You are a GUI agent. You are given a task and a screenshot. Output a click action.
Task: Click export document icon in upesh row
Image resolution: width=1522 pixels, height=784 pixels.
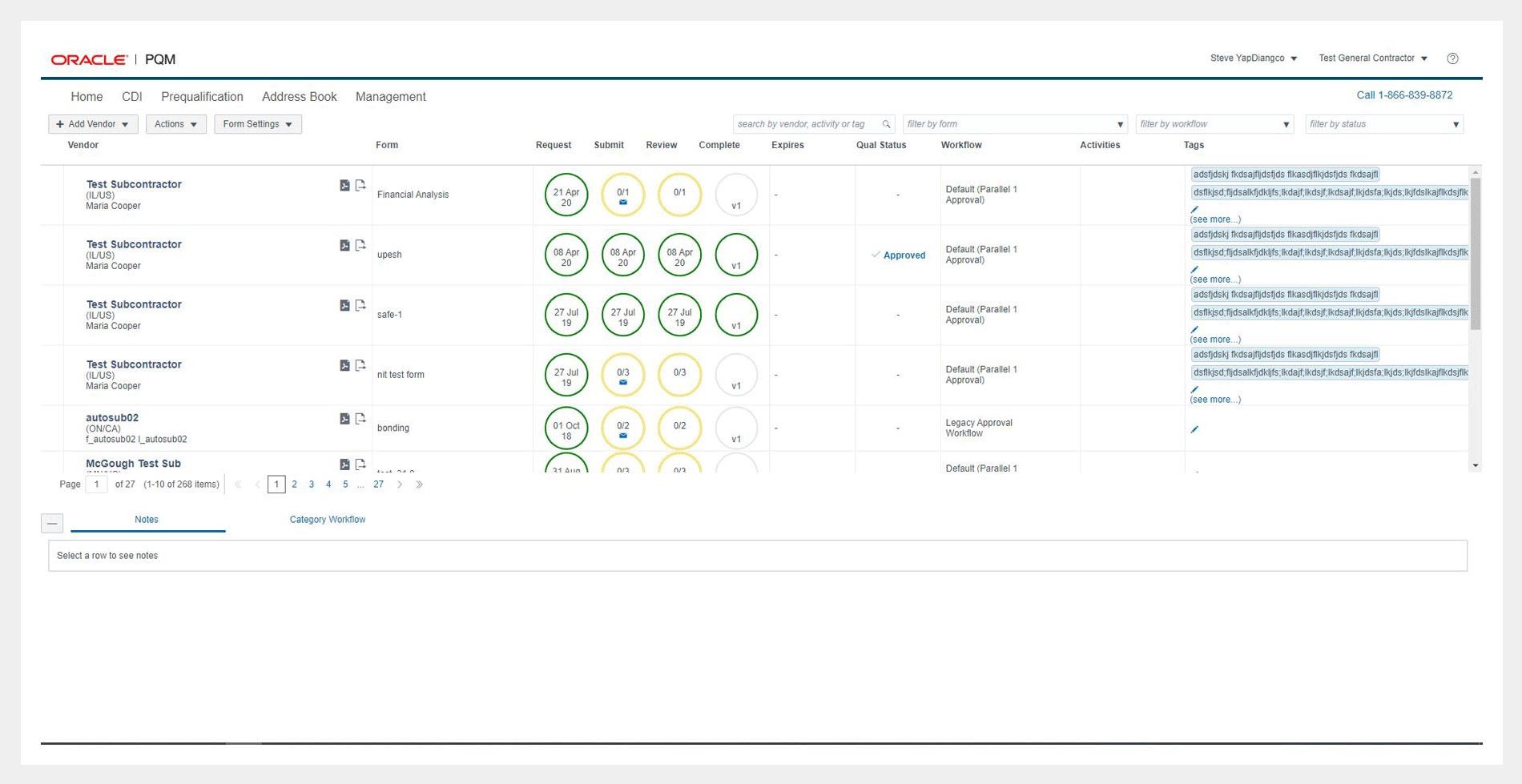pyautogui.click(x=360, y=245)
